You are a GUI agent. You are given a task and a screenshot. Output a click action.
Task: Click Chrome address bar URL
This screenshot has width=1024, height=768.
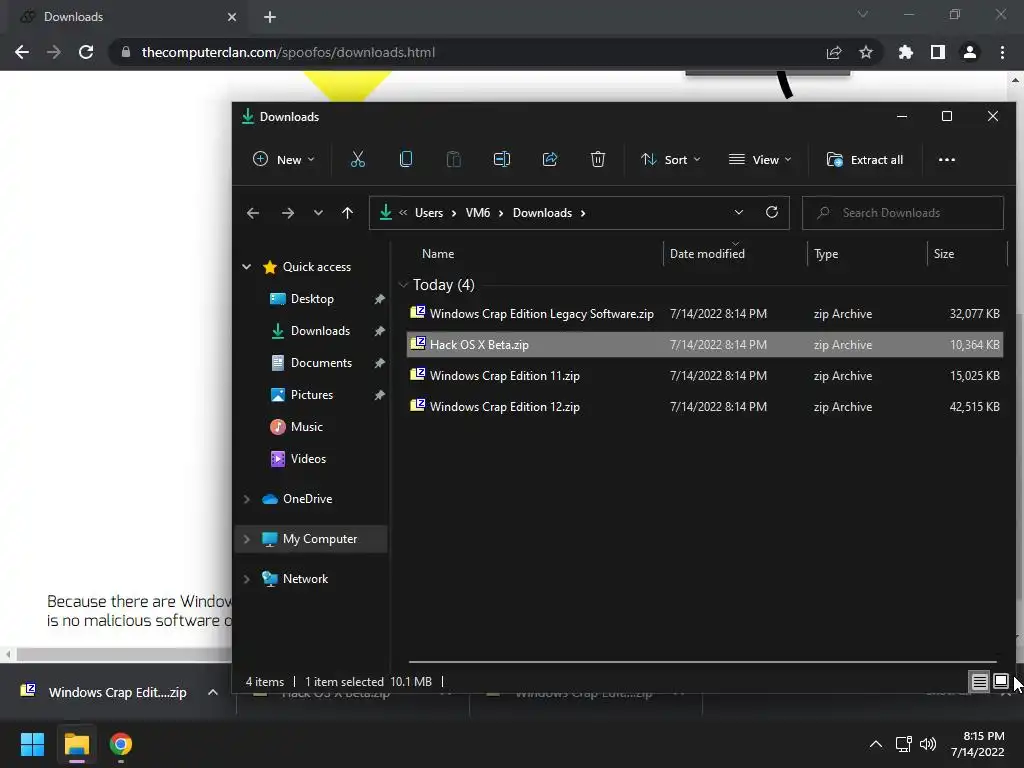288,52
